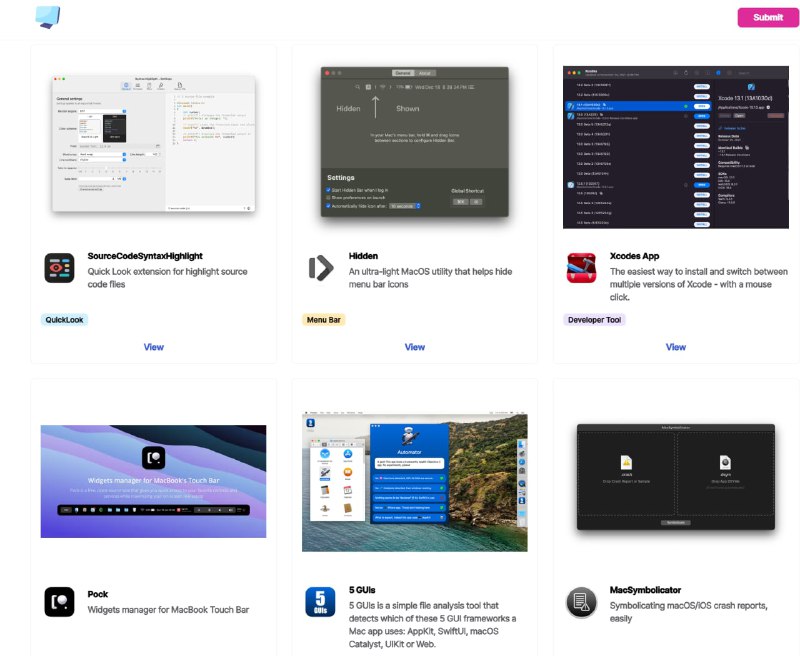Screen dimensions: 800x656
Task: Click "Symbolicating macOS/iOS crash reports" description
Action: click(688, 612)
